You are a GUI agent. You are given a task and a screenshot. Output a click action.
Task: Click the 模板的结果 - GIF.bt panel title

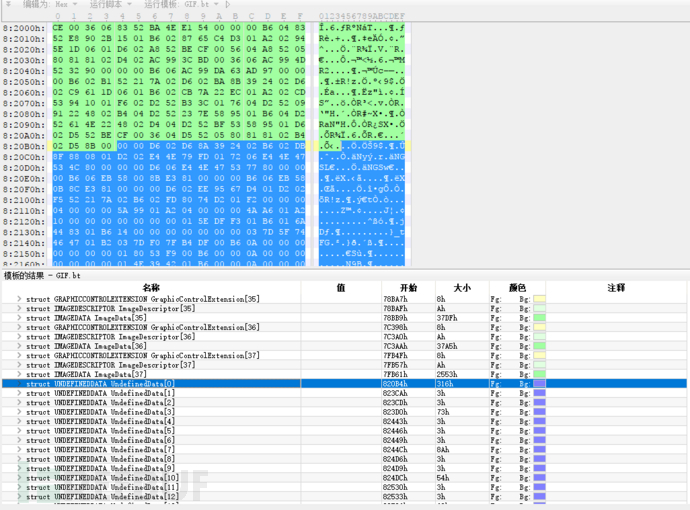pyautogui.click(x=42, y=275)
